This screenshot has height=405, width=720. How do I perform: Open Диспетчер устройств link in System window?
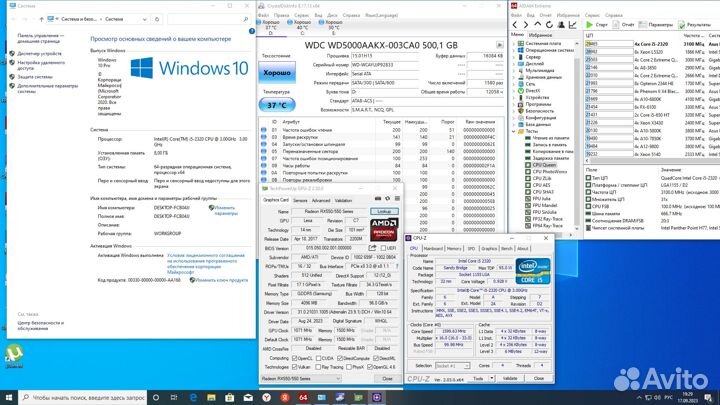click(39, 54)
